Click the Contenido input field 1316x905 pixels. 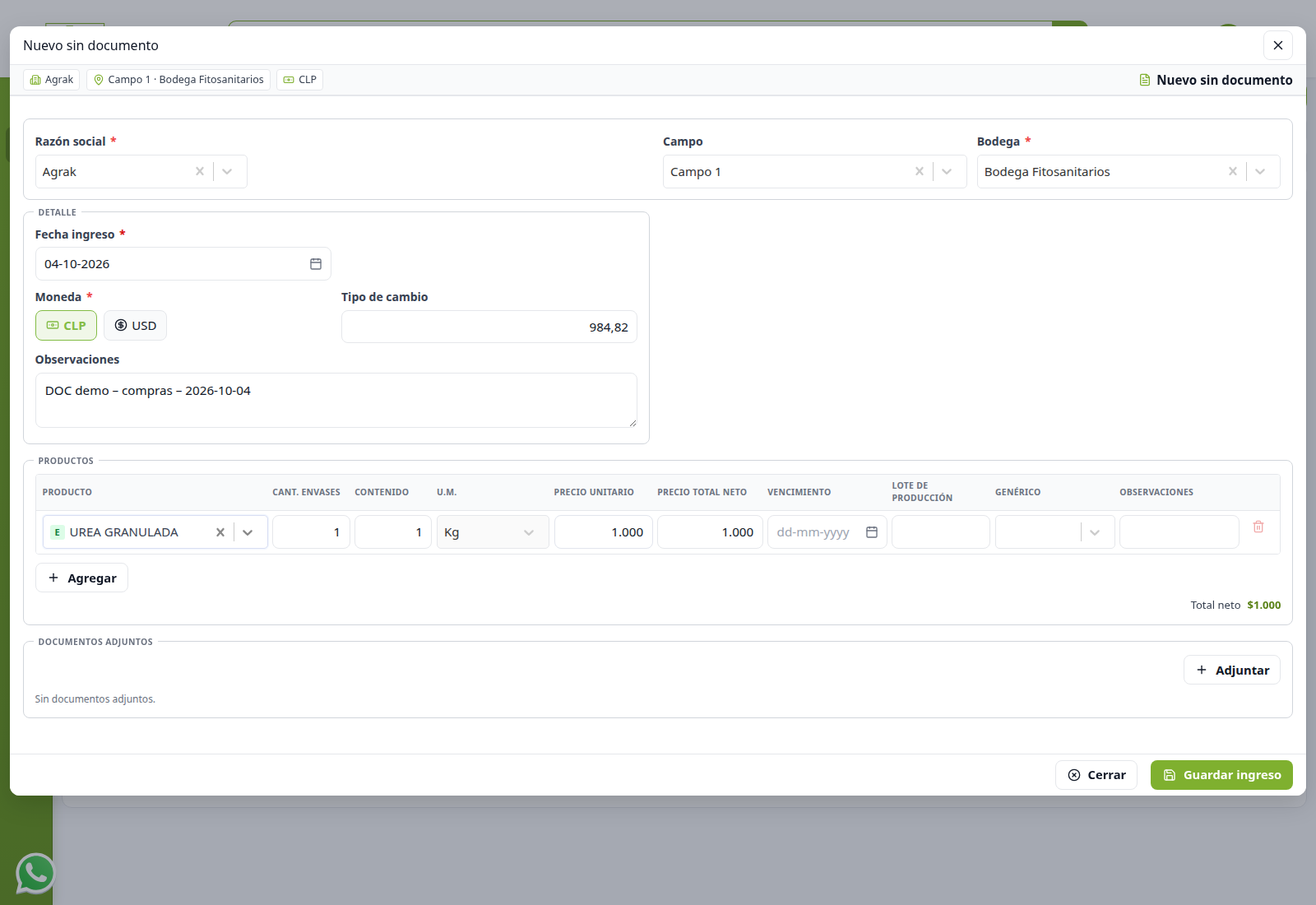click(x=393, y=532)
